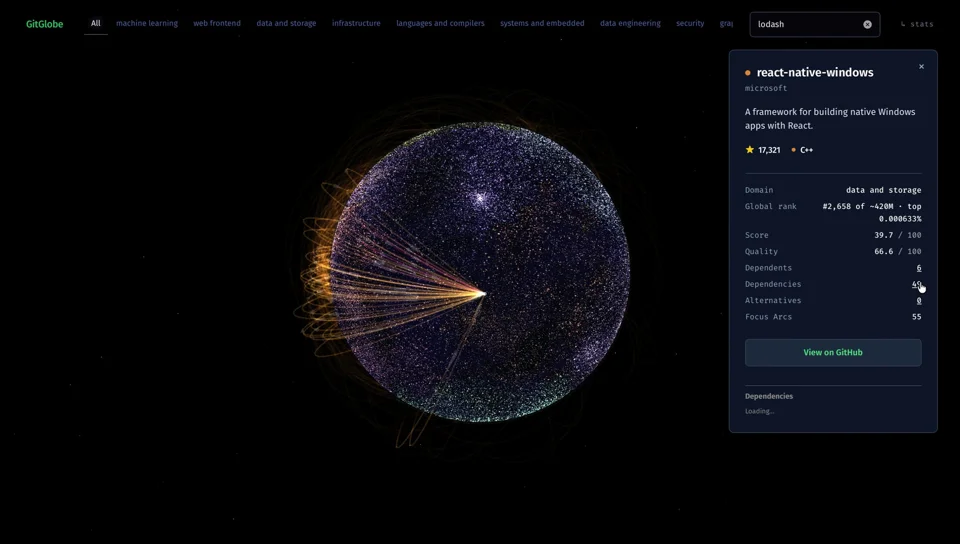Screen dimensions: 960x544
Task: Click the Quality value 66.6
Action: click(x=883, y=252)
